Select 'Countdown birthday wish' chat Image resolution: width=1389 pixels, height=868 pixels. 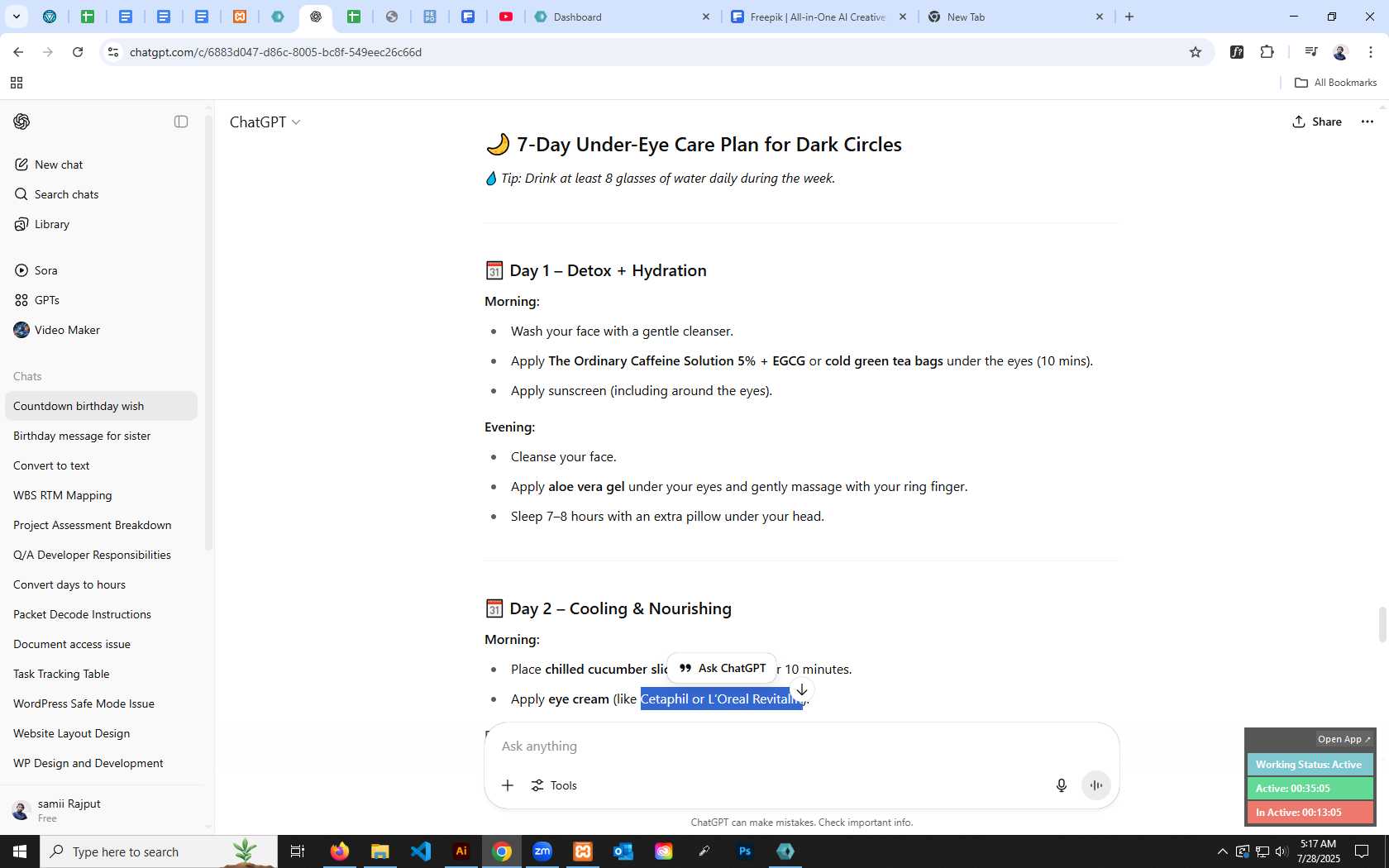click(x=101, y=406)
